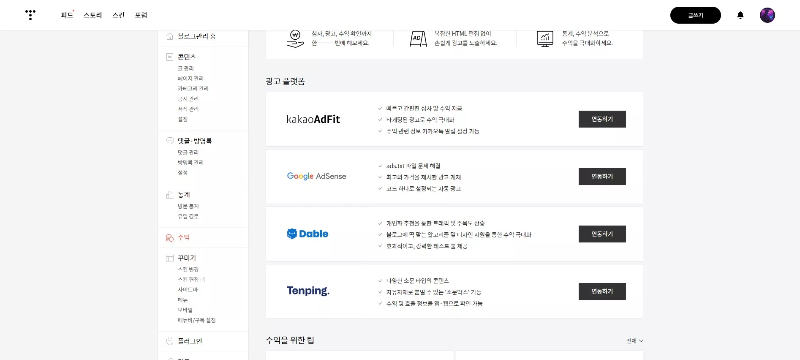Open 설정 under the 댓글·방명록 section
This screenshot has height=360, width=800.
tap(182, 172)
